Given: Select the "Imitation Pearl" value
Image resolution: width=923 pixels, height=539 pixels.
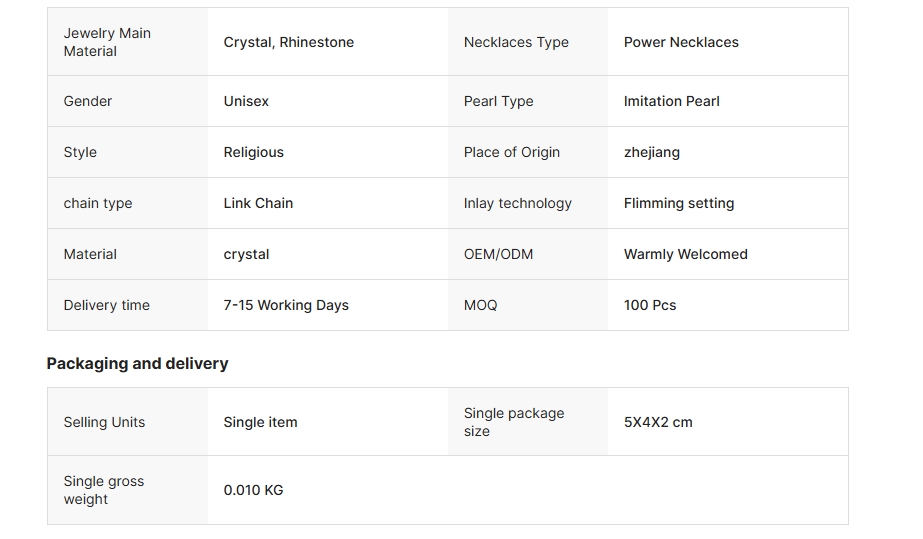Looking at the screenshot, I should tap(671, 101).
